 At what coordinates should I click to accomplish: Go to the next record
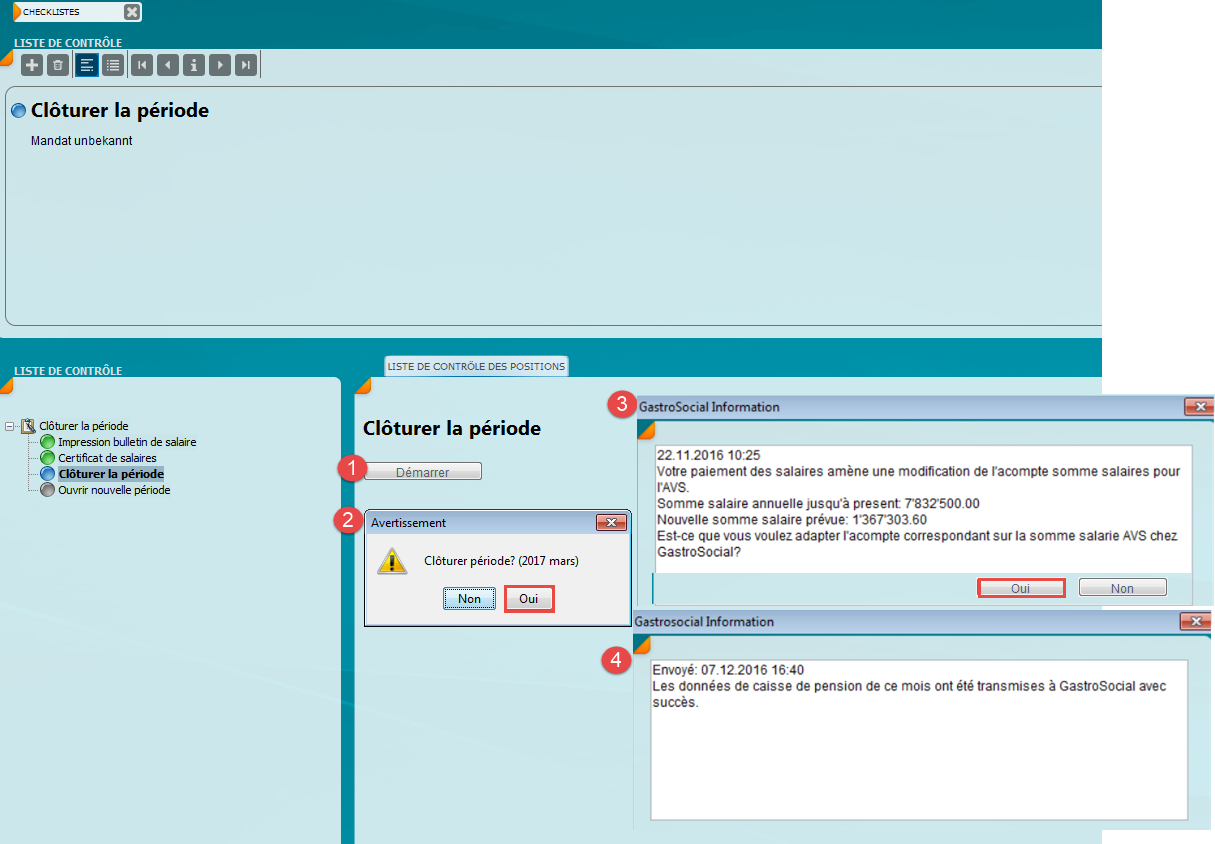[220, 66]
